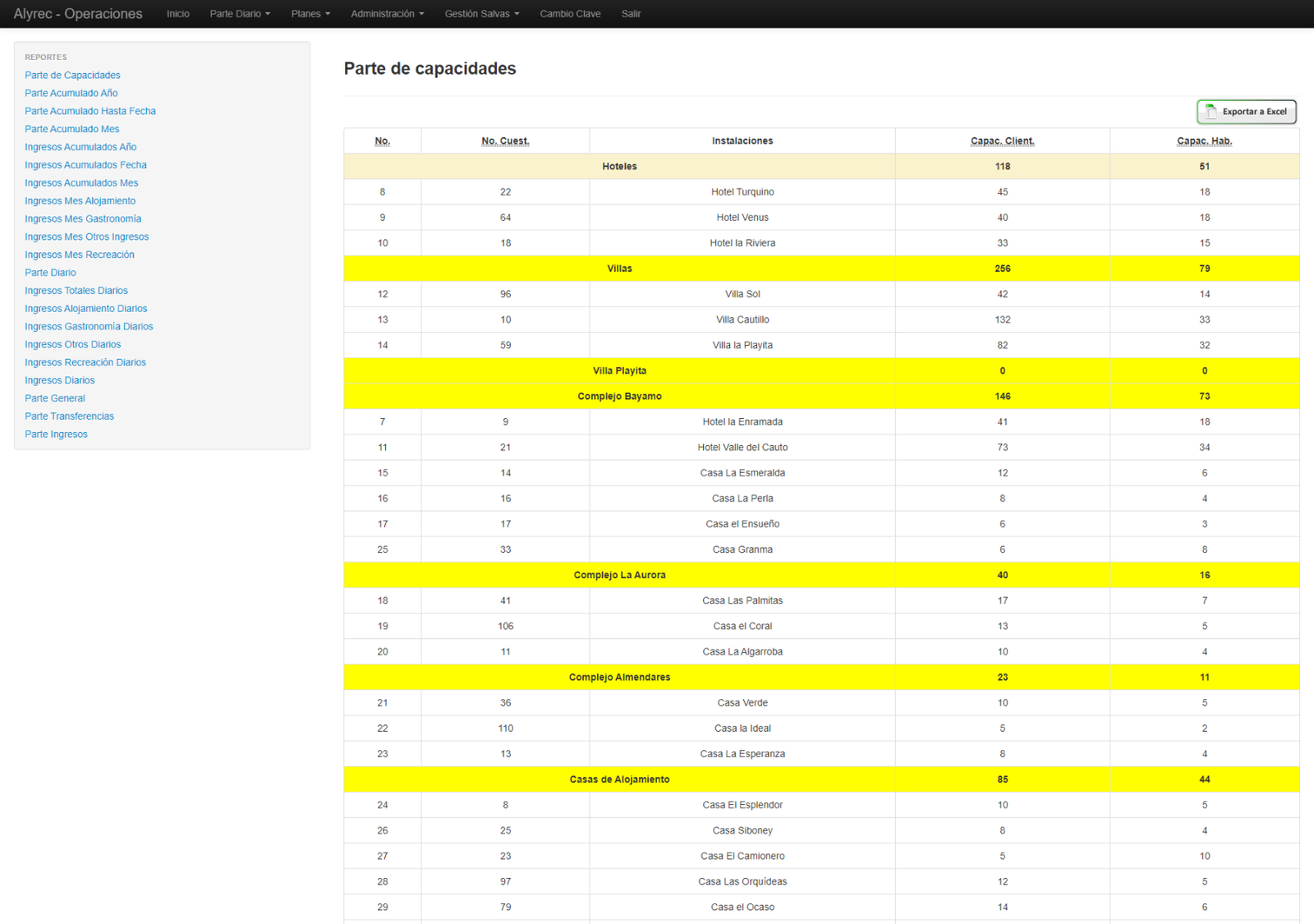Select the Hoteles group row label

620,167
